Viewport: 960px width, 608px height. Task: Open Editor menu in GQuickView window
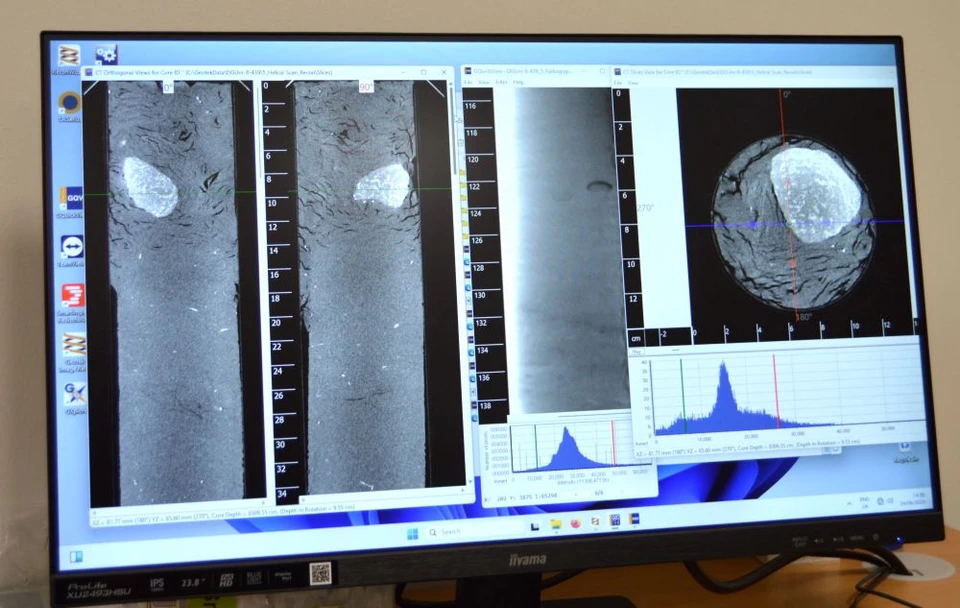(x=501, y=82)
